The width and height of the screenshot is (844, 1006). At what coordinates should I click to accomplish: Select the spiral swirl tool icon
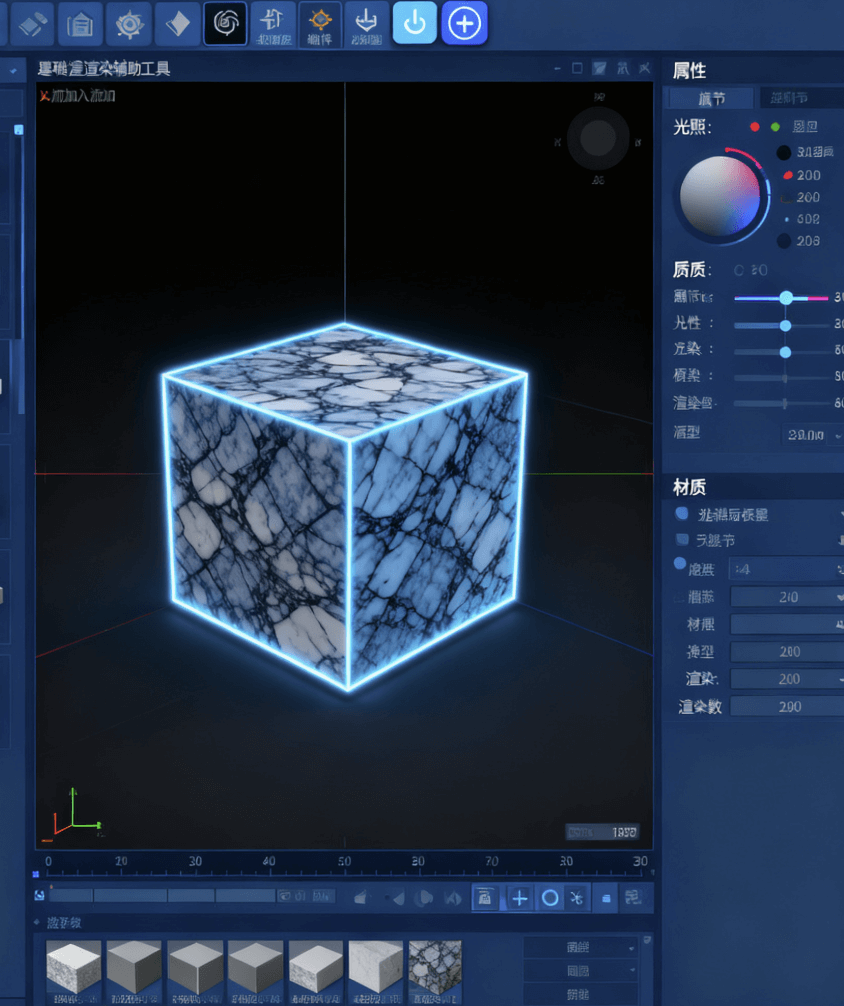pyautogui.click(x=225, y=23)
